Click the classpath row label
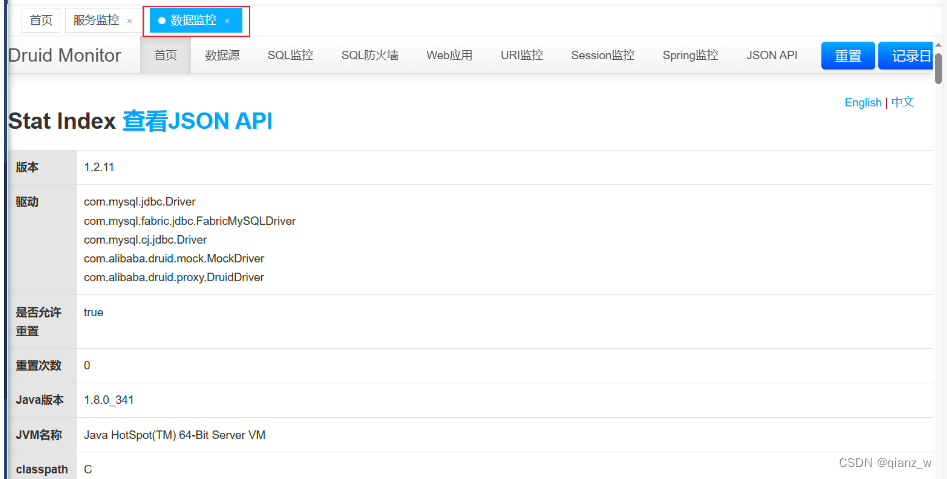Image resolution: width=947 pixels, height=479 pixels. pyautogui.click(x=42, y=469)
